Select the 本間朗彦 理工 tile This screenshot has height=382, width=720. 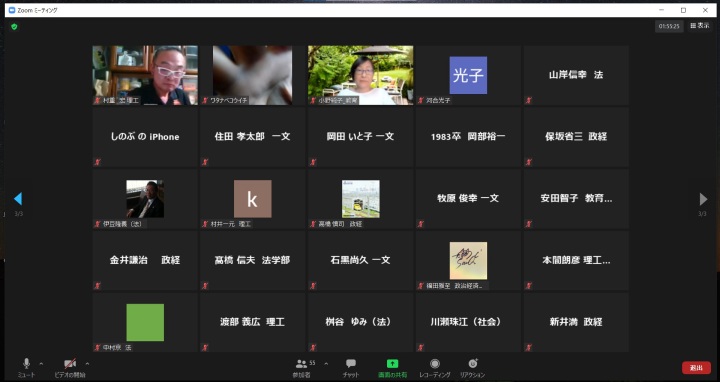(576, 260)
